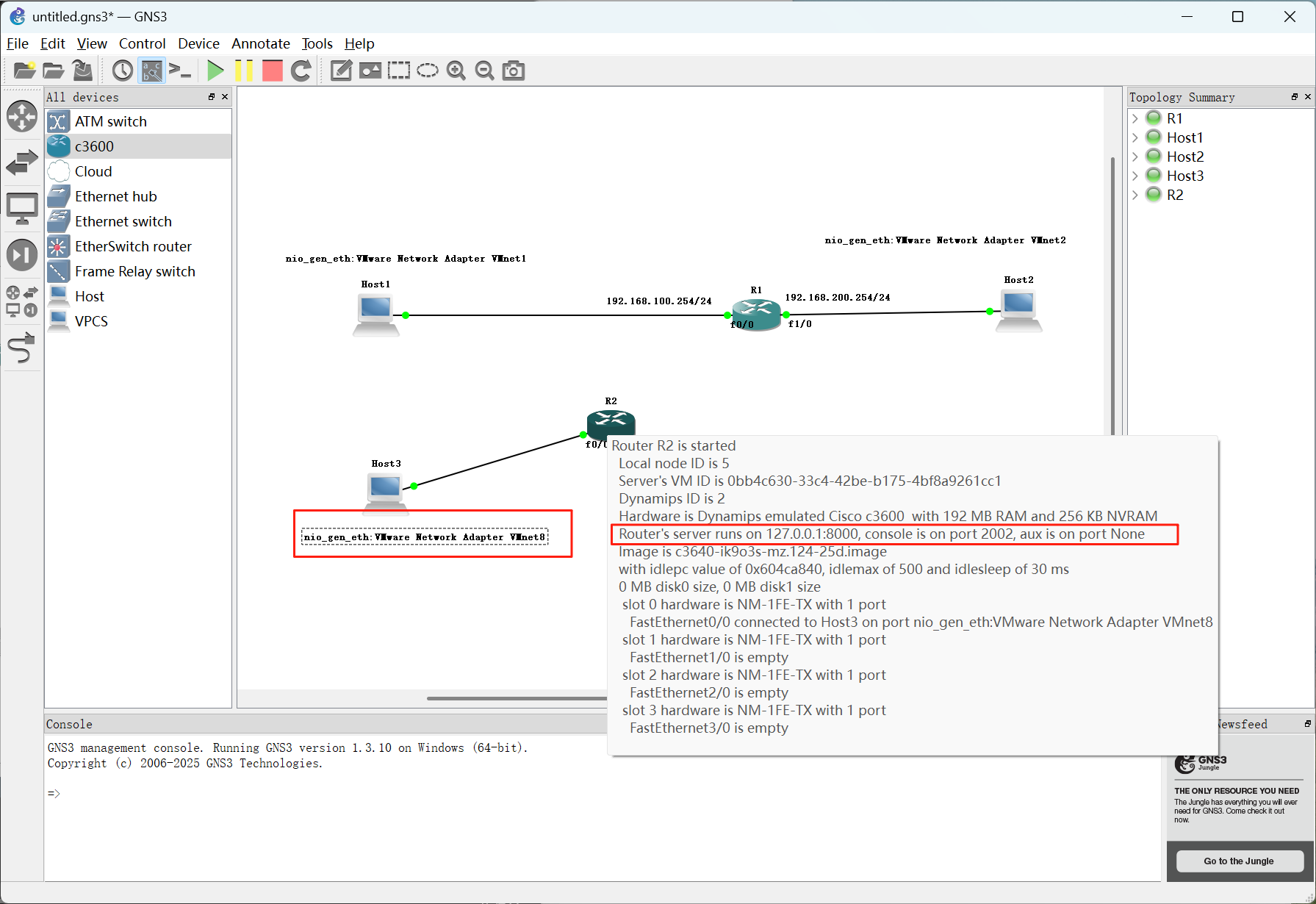
Task: Click the console command input prompt
Action: 54,794
